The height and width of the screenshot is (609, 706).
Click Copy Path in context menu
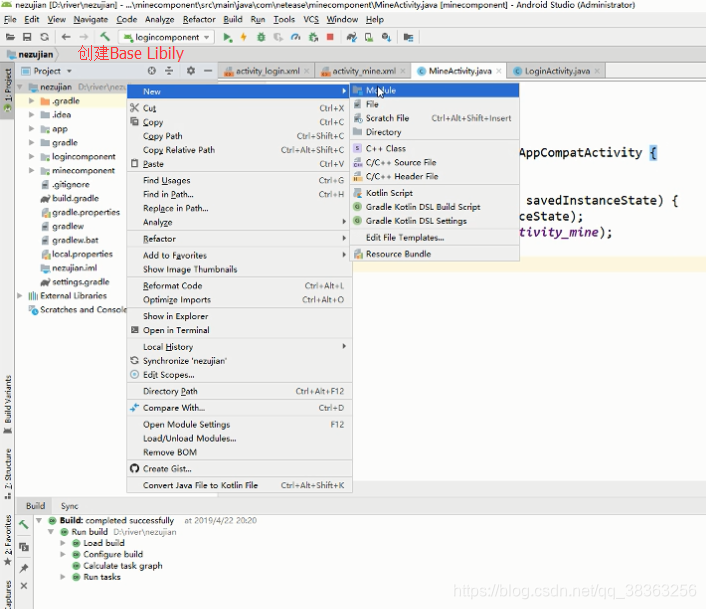coord(239,136)
